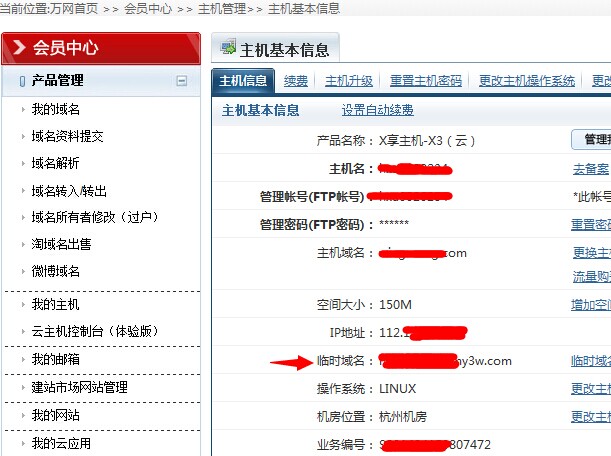611x456 pixels.
Task: Click the 去备案 link
Action: [591, 169]
